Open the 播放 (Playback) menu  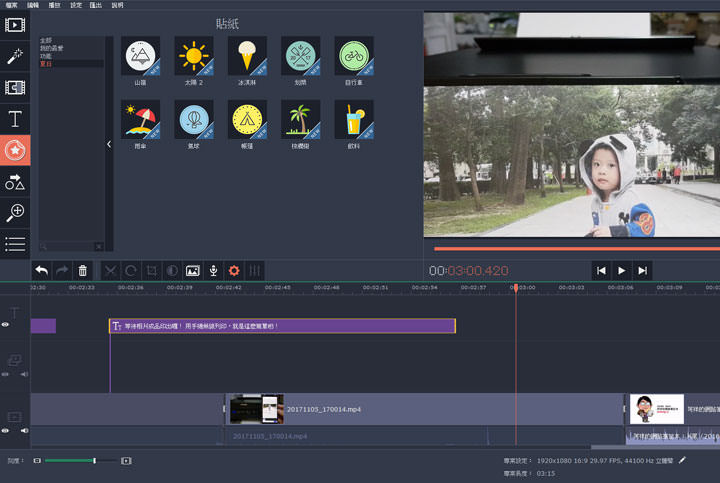pyautogui.click(x=54, y=5)
